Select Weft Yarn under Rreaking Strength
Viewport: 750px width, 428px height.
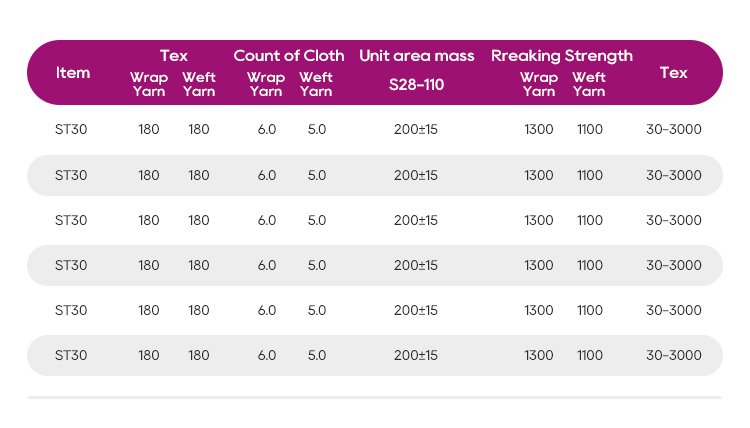(589, 84)
